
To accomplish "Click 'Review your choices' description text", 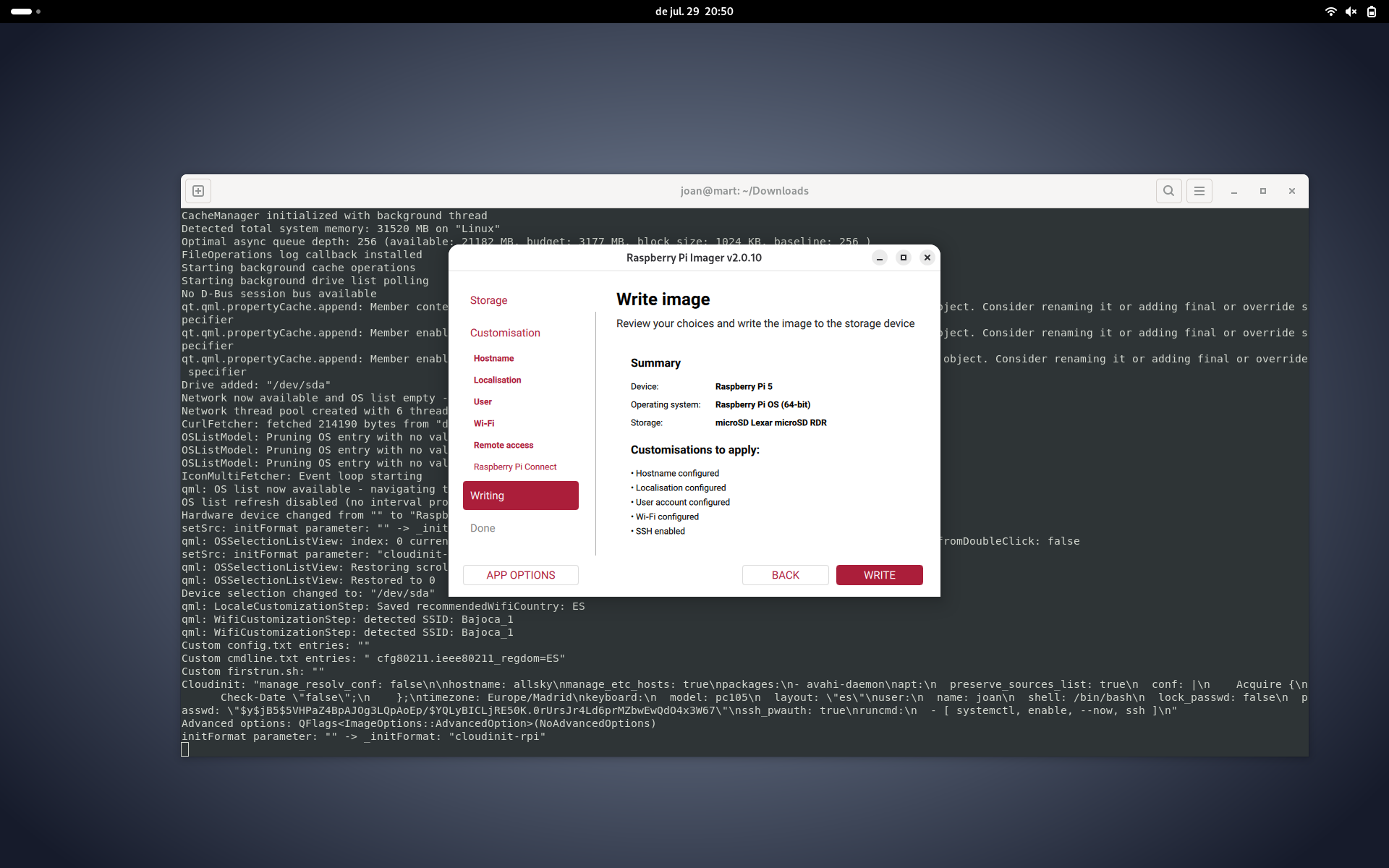I will coord(765,323).
